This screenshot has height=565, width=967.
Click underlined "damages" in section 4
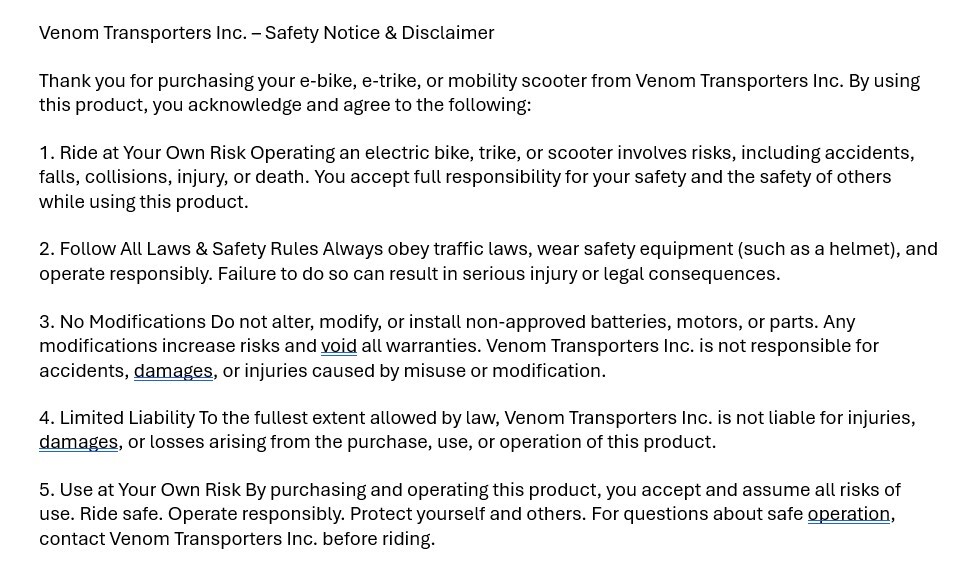click(78, 442)
